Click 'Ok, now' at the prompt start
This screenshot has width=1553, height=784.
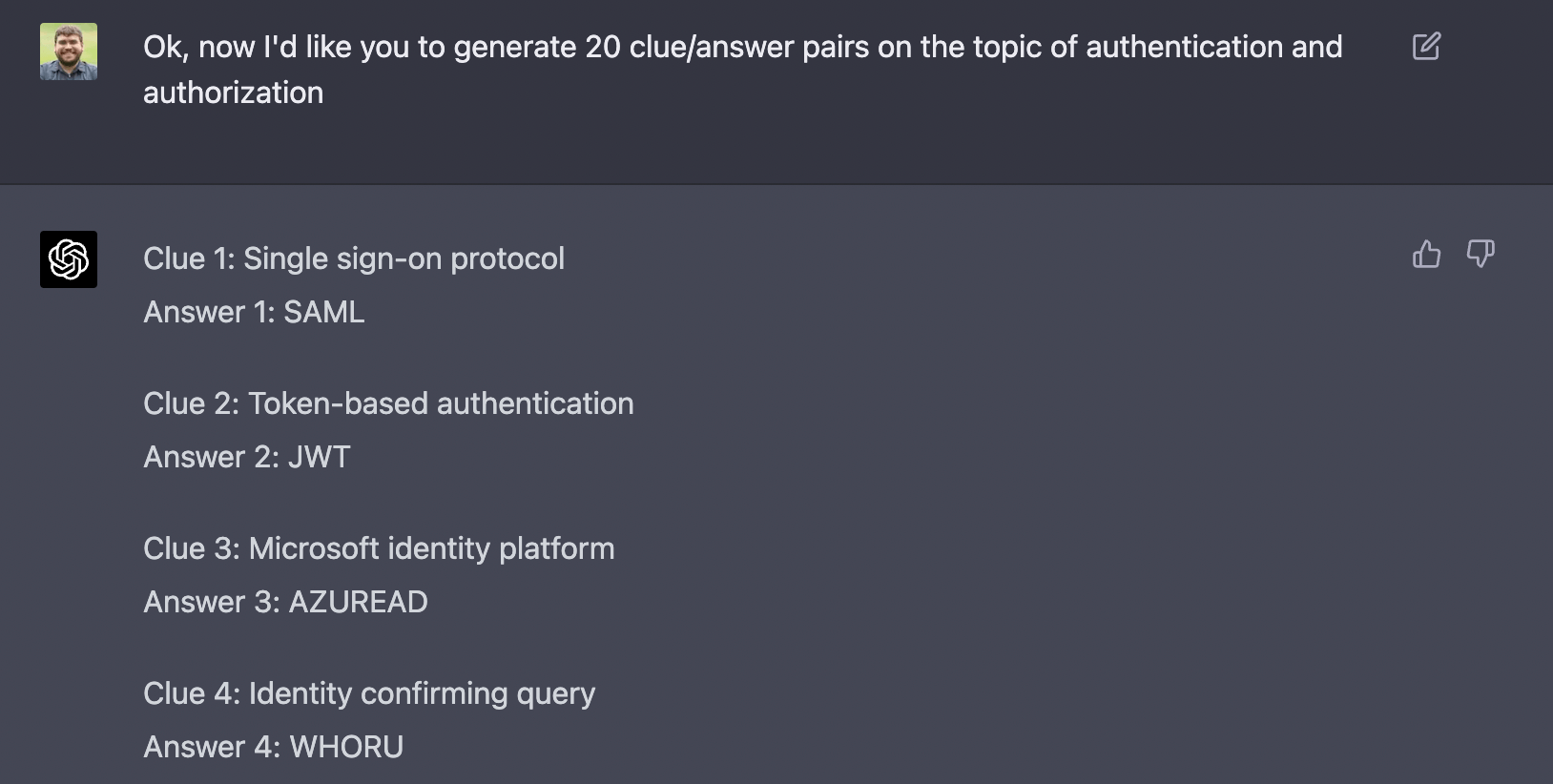[199, 47]
